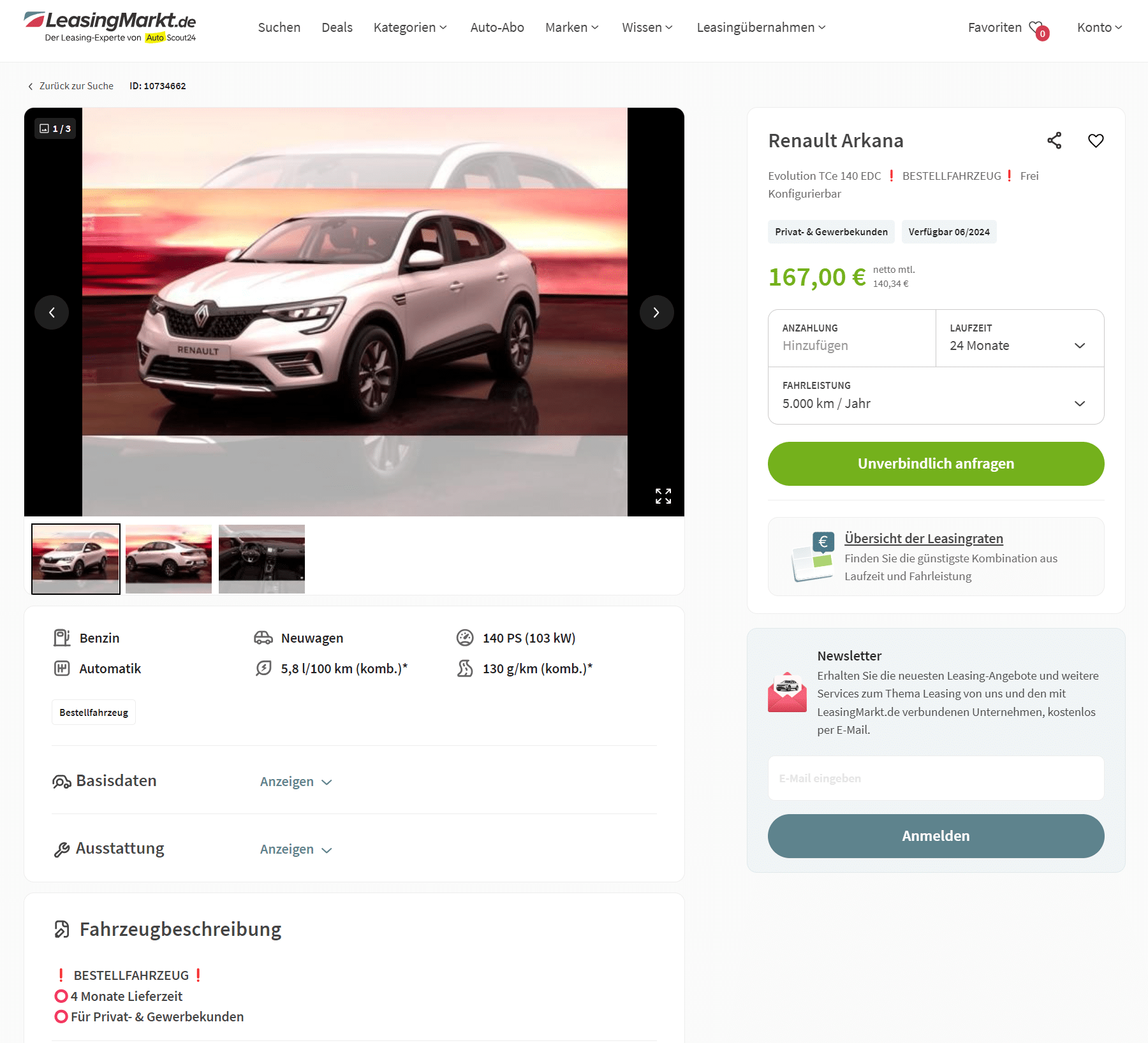Screen dimensions: 1148x1043
Task: Open the Laufzeit 24 Monate dropdown
Action: 1020,339
